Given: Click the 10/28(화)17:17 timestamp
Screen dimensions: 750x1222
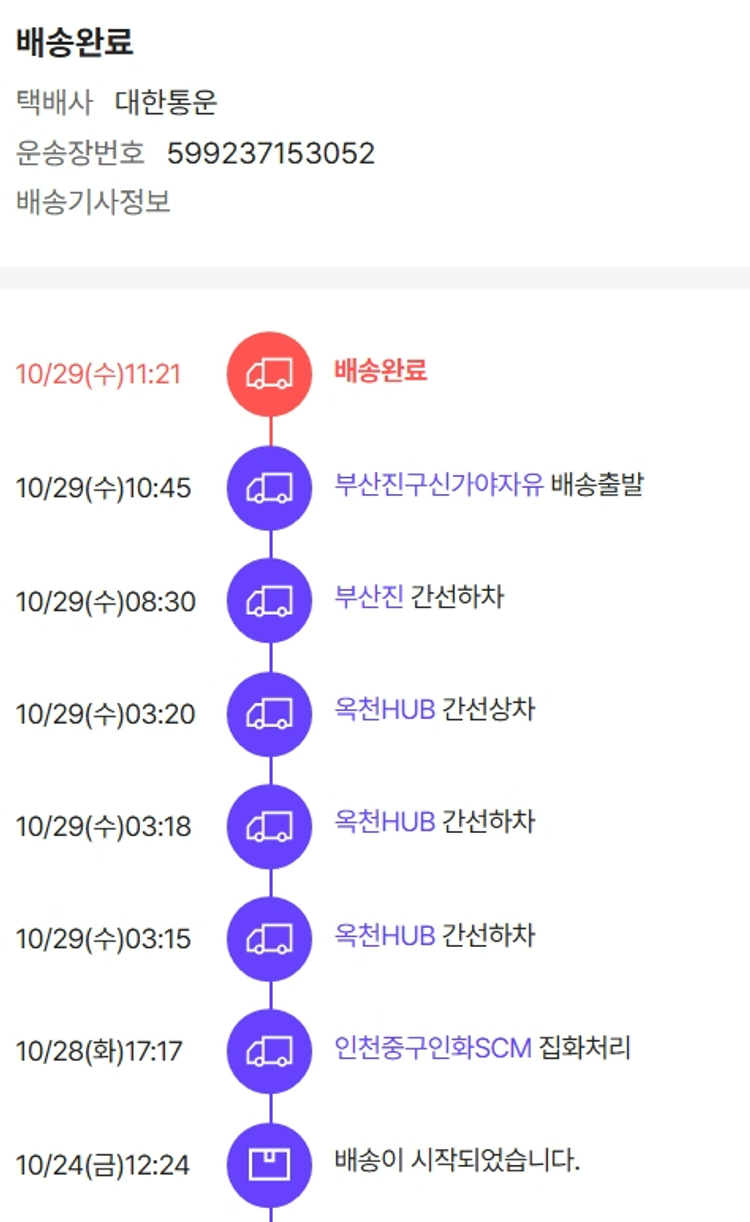Looking at the screenshot, I should [100, 1052].
